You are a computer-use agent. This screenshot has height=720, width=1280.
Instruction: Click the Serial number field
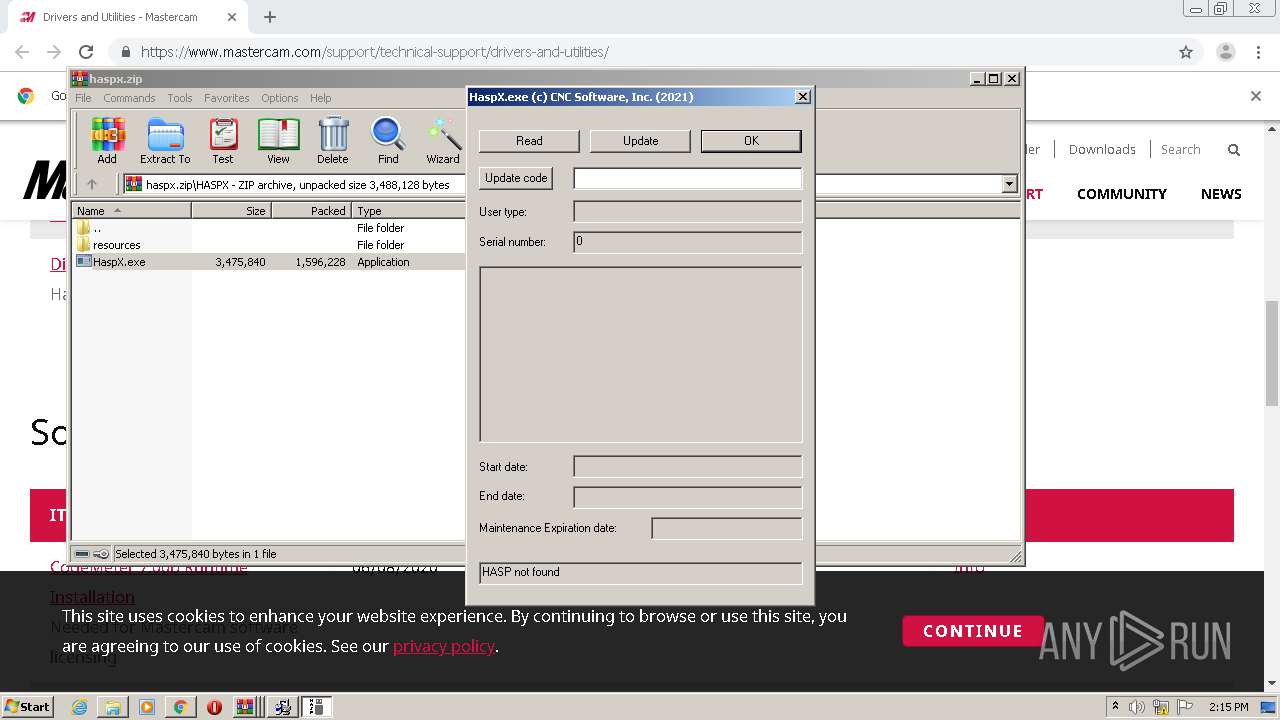coord(688,242)
